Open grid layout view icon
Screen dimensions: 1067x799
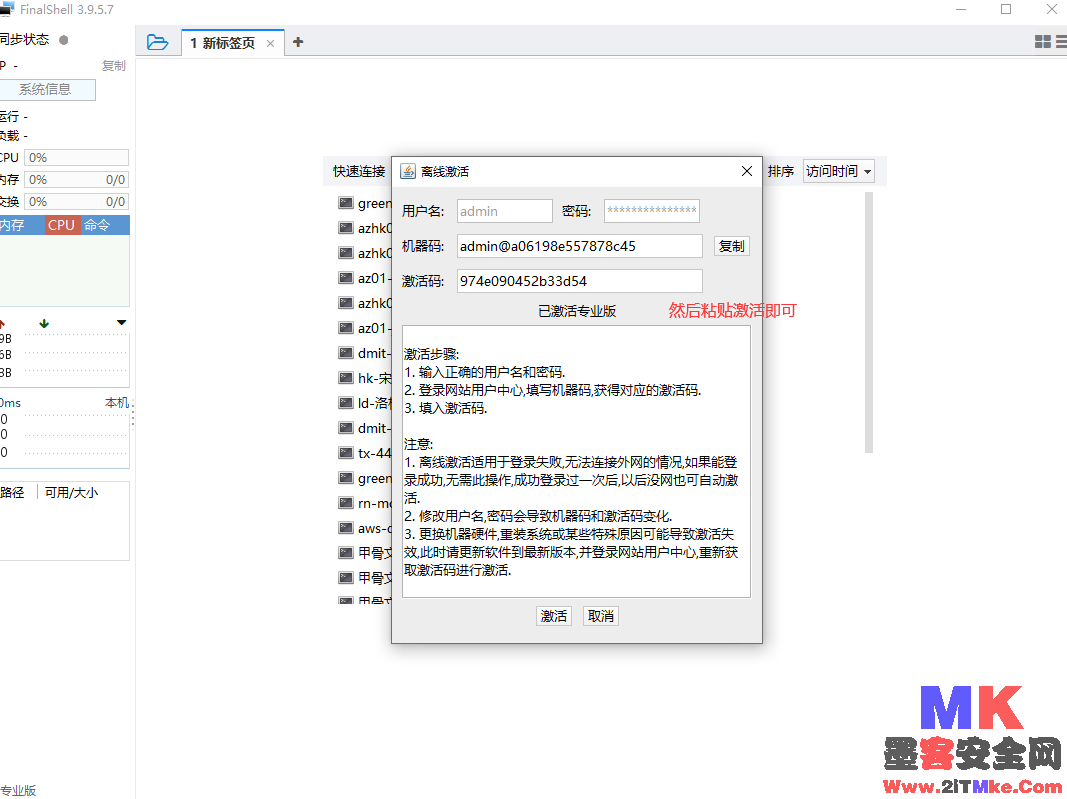coord(1043,42)
